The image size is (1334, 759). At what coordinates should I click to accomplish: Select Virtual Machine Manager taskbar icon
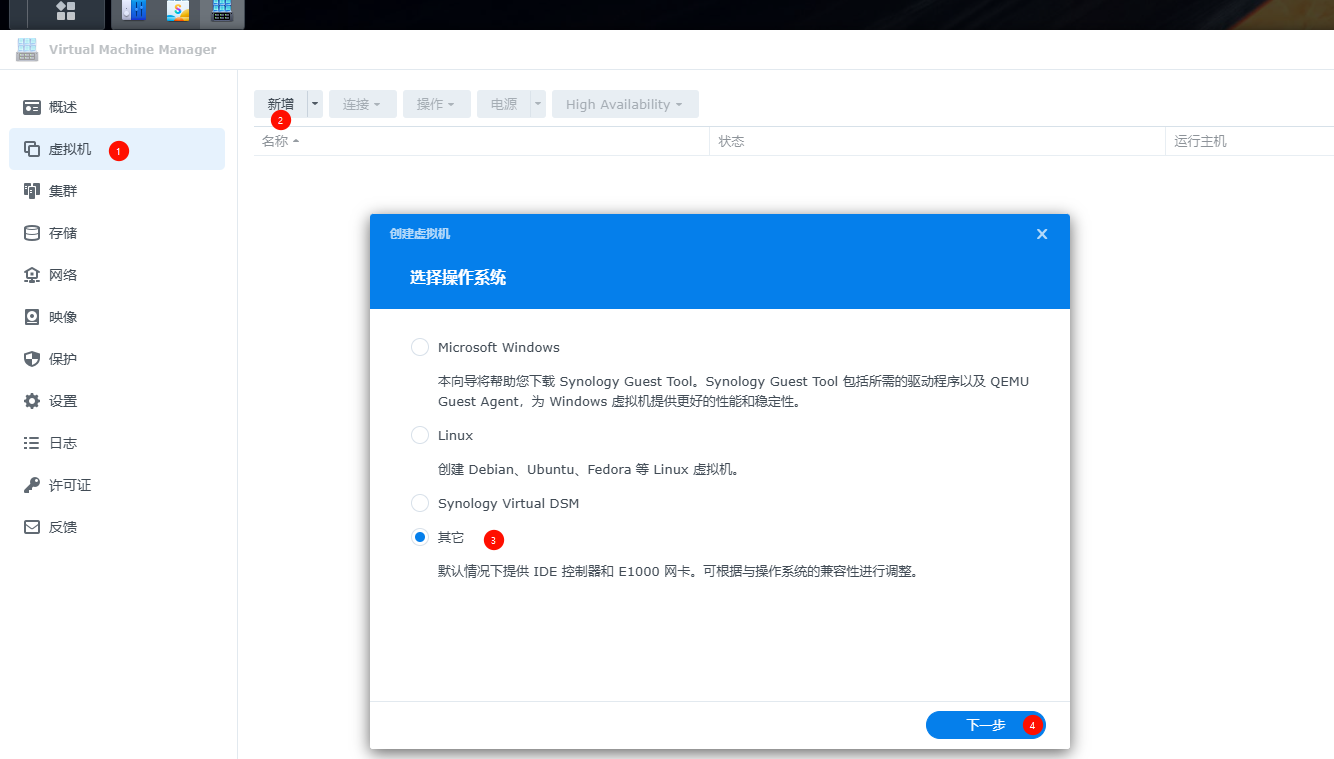coord(222,11)
